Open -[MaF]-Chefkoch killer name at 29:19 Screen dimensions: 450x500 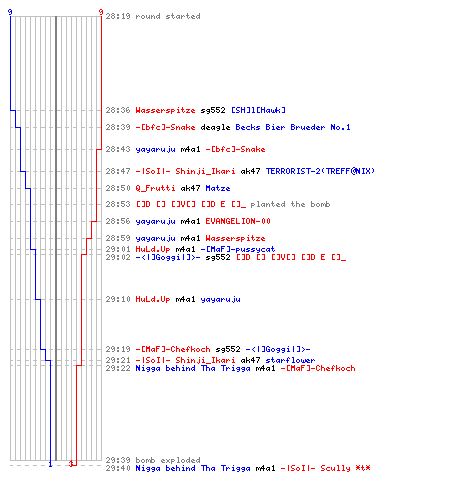tap(173, 349)
